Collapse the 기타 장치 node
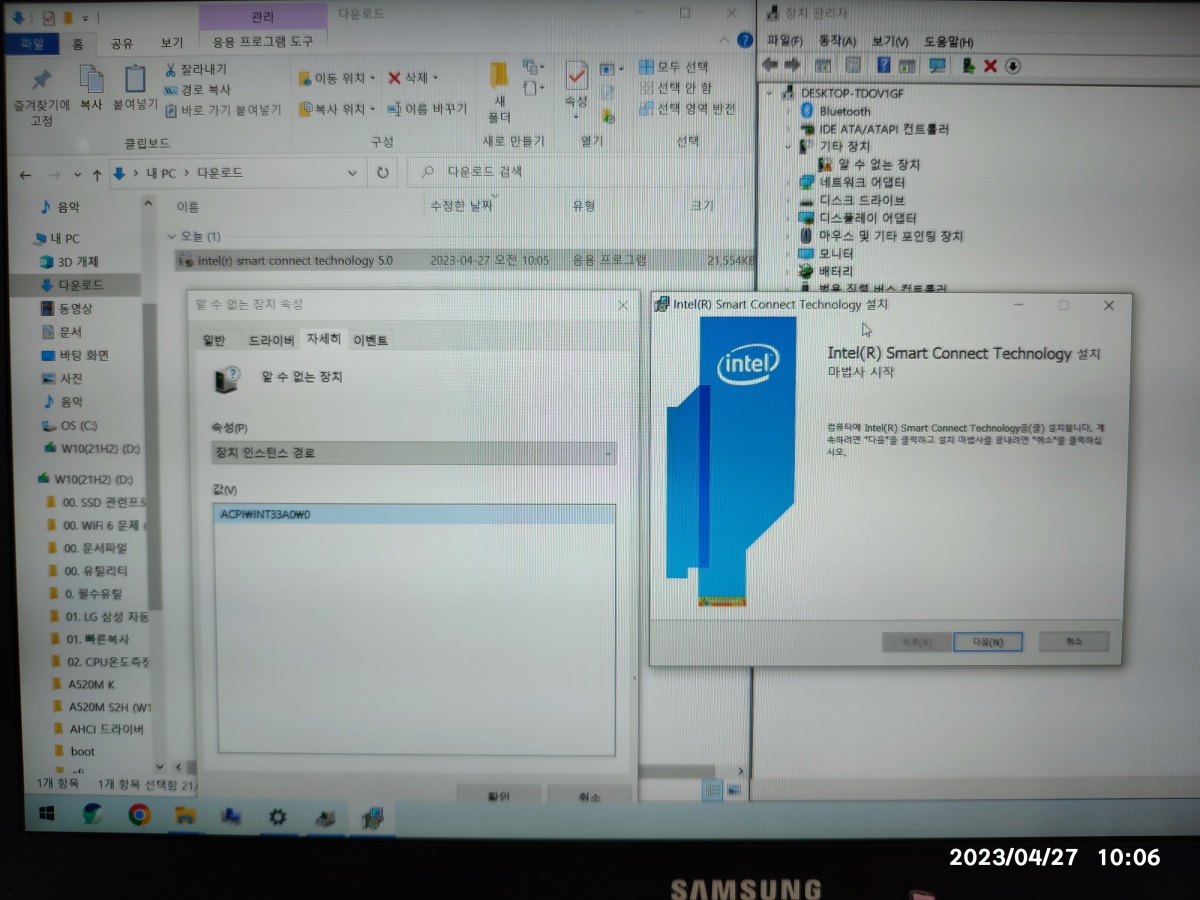This screenshot has width=1200, height=900. (788, 146)
